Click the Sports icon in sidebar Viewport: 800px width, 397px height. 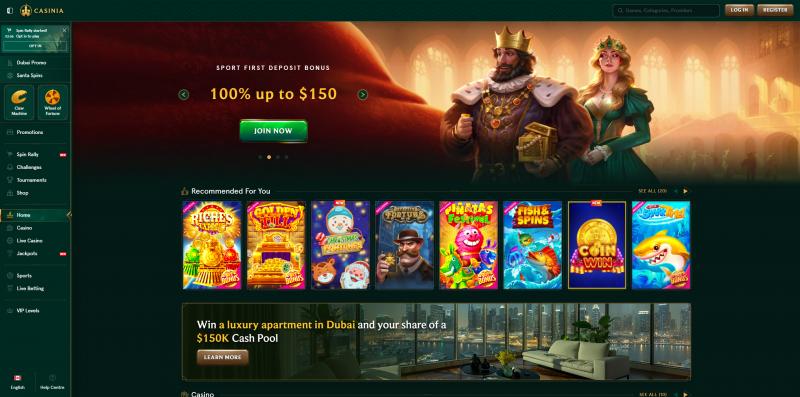10,276
